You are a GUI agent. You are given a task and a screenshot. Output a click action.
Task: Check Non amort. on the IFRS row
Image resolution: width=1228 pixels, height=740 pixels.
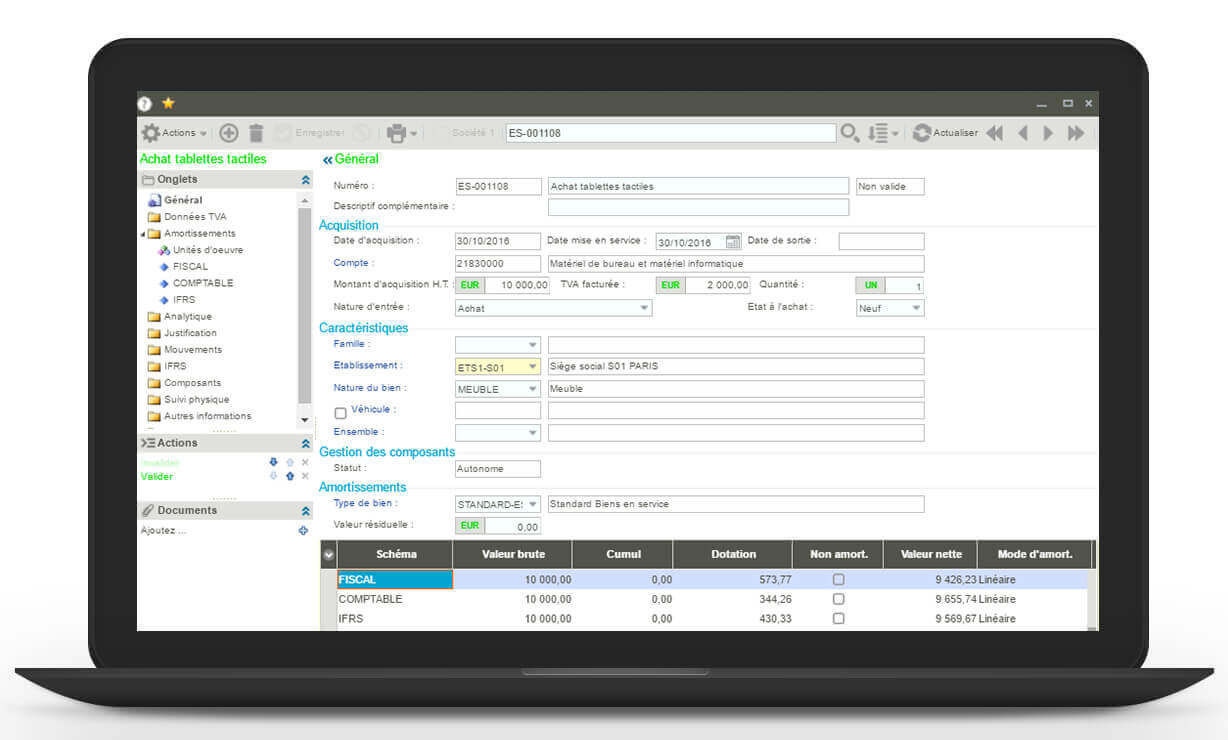tap(837, 618)
